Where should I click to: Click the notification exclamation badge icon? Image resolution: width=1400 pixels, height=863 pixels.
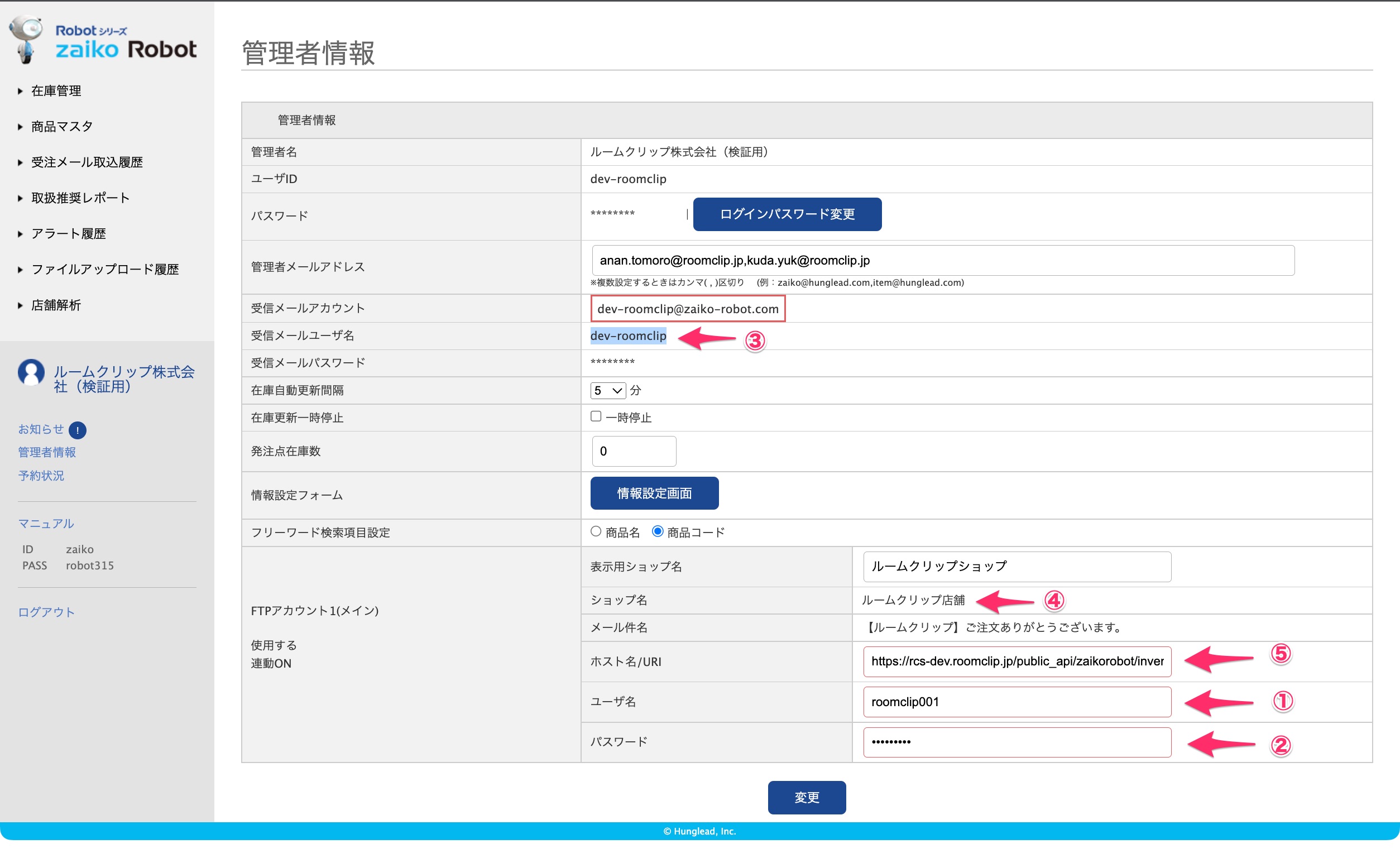[78, 430]
